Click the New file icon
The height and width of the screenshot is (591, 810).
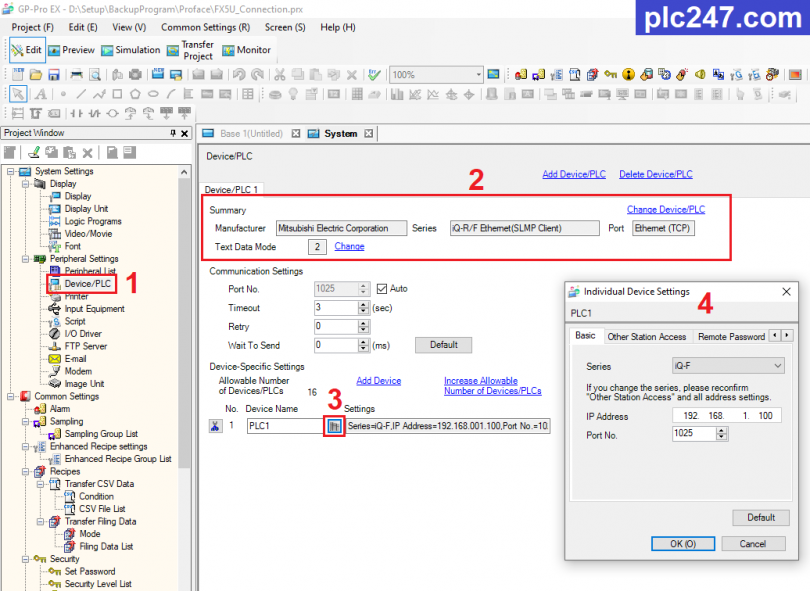18,75
